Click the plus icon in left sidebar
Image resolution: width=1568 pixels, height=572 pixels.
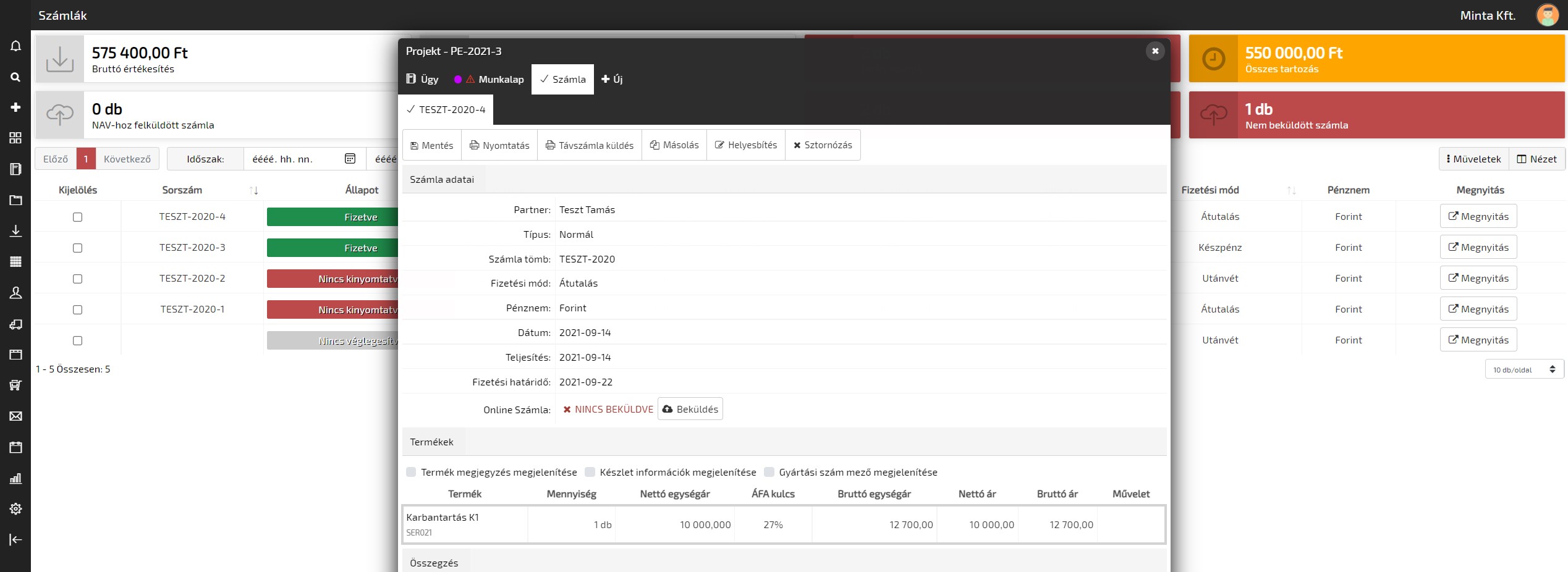[x=15, y=107]
